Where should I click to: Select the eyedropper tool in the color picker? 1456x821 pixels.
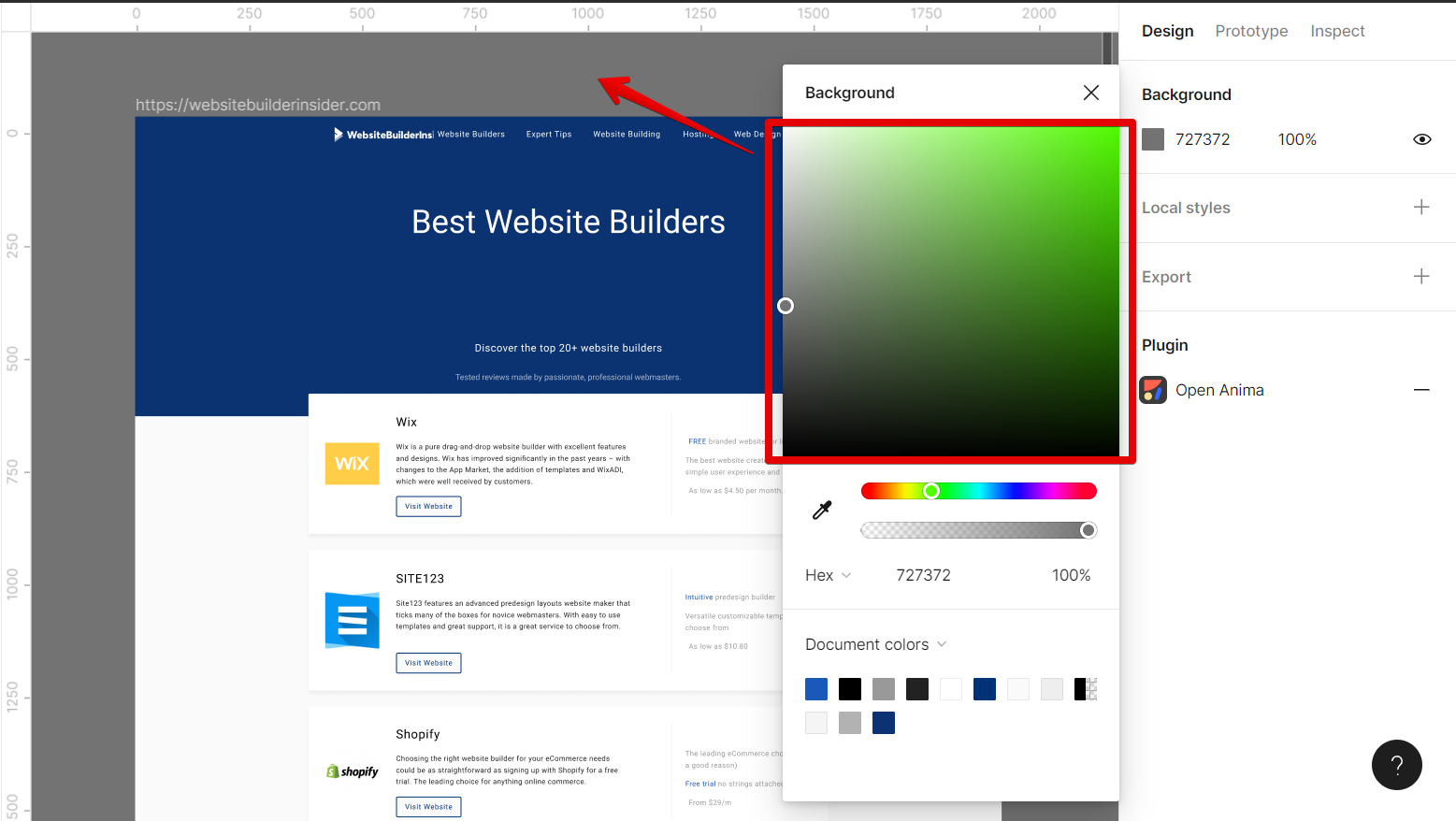[x=822, y=510]
